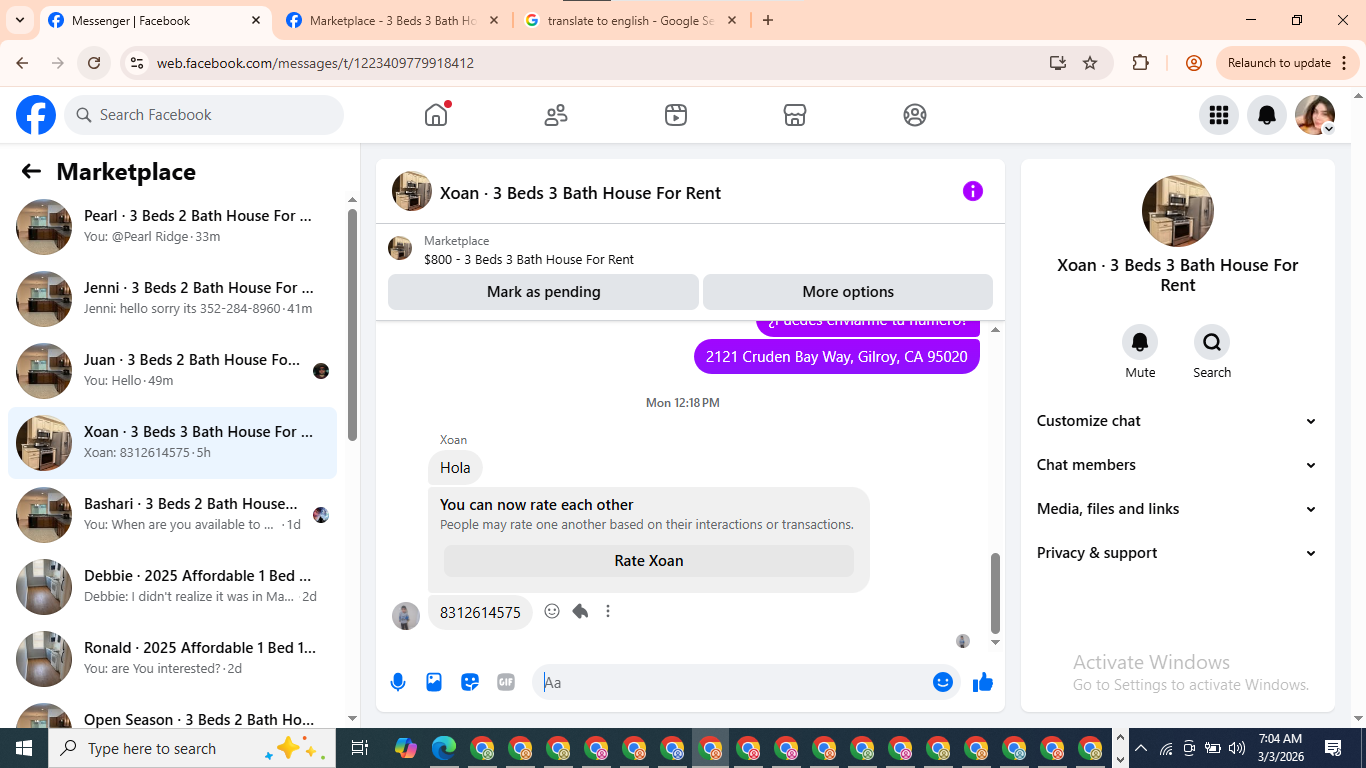This screenshot has height=768, width=1366.
Task: Click the More options button
Action: point(848,292)
